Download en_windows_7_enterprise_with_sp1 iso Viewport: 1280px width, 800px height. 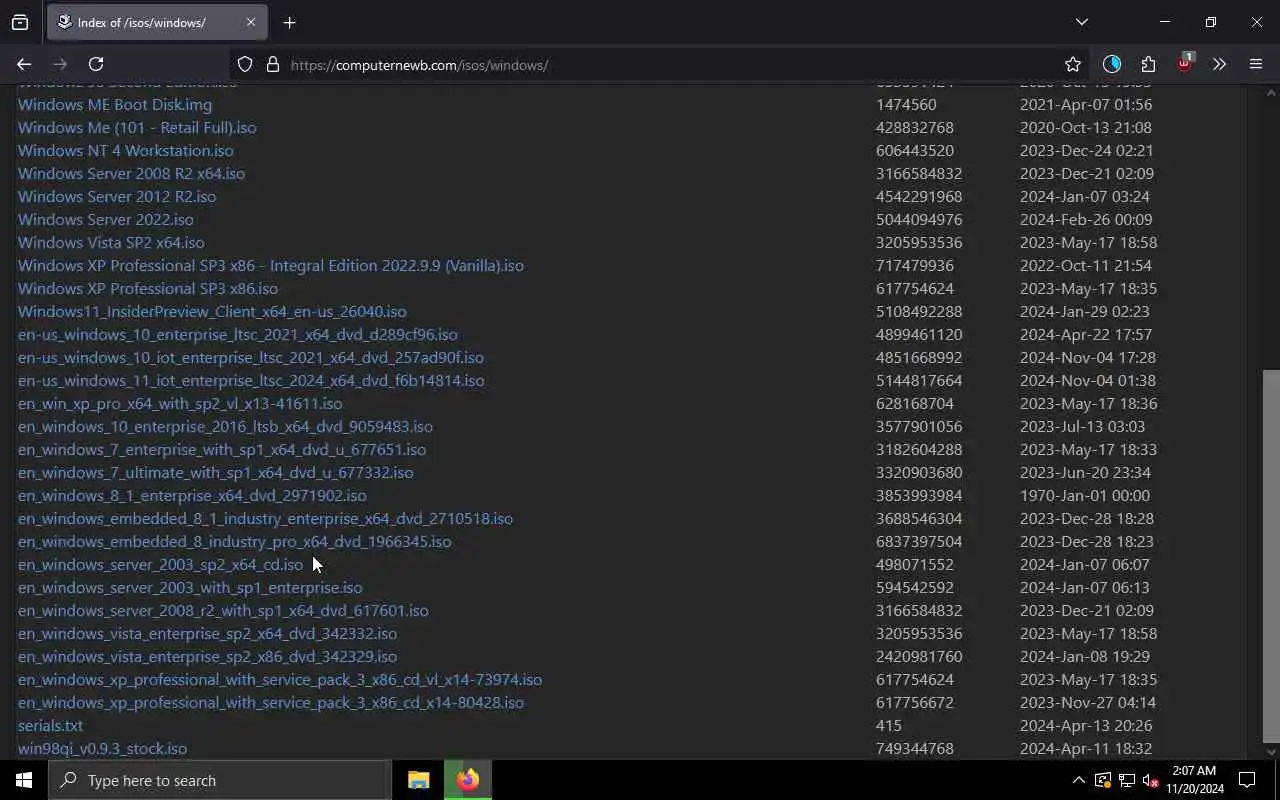pos(222,449)
